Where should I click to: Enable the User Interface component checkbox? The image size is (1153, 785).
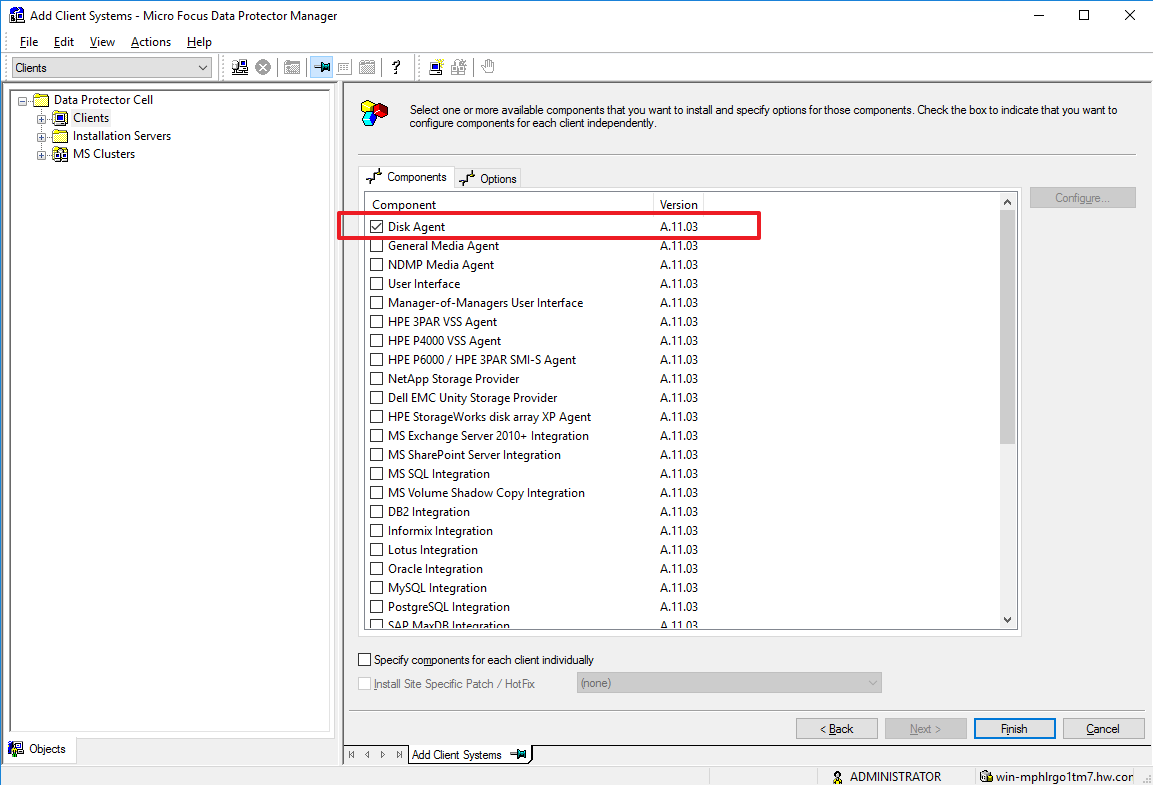pos(376,284)
